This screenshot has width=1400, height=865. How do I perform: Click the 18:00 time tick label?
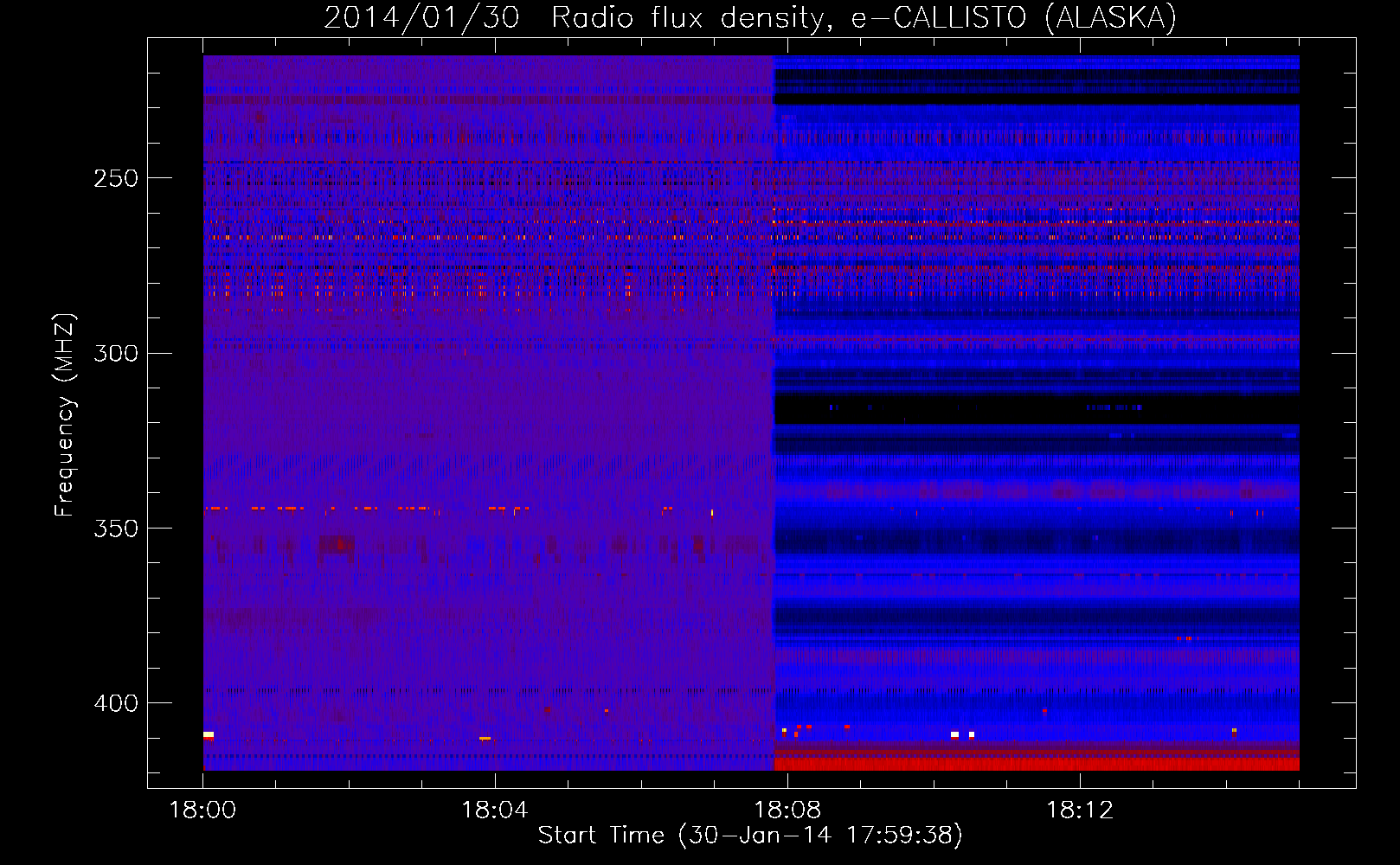click(202, 810)
